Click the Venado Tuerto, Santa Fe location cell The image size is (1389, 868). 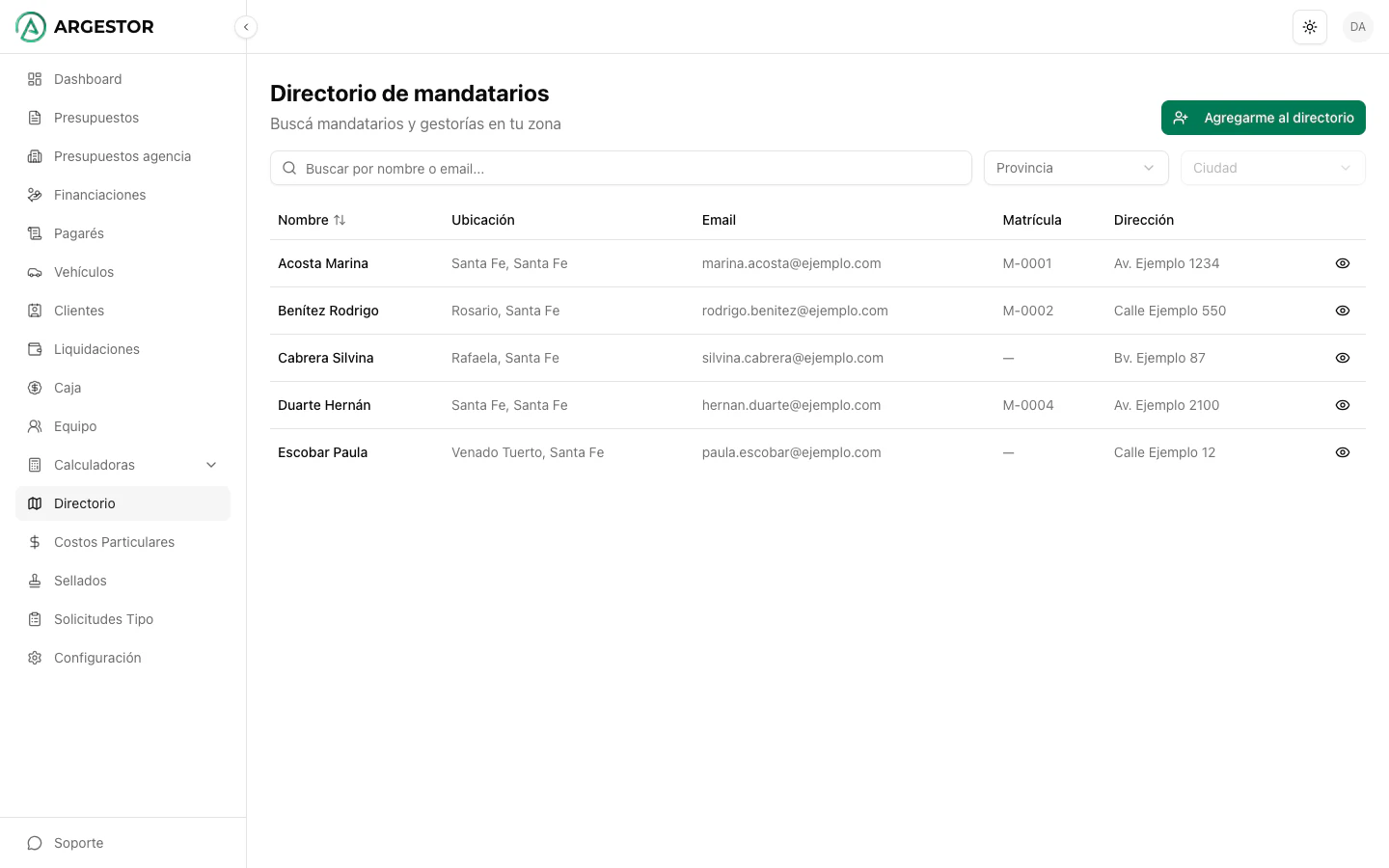click(528, 452)
